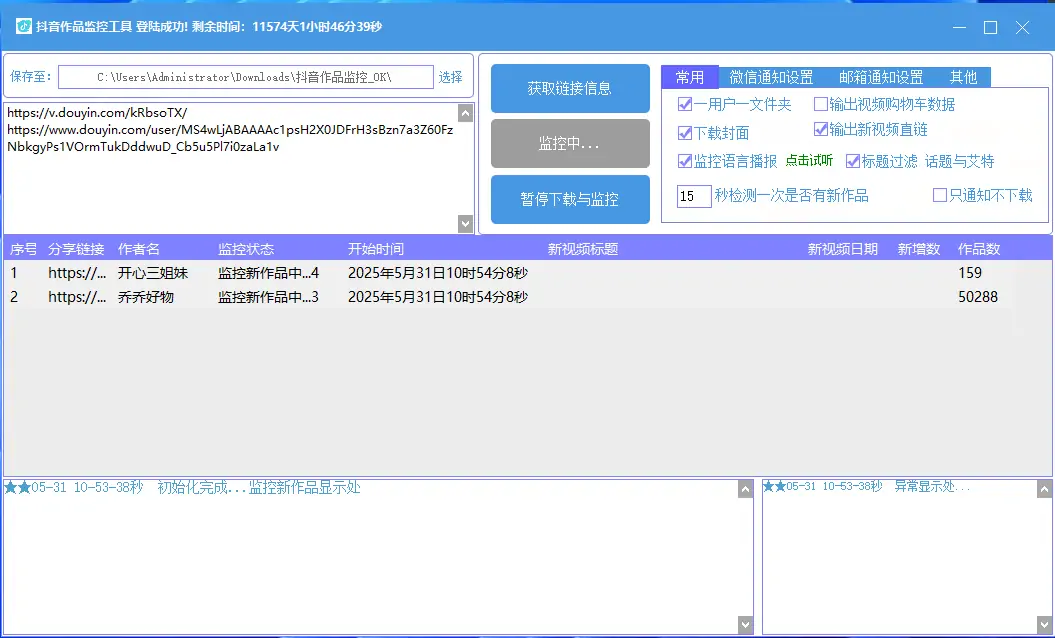The image size is (1055, 638).
Task: Close the monitoring tool window
Action: pos(1023,27)
